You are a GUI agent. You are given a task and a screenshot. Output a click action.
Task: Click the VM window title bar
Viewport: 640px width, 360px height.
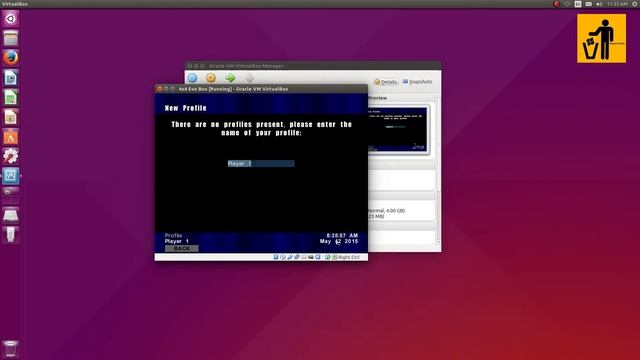[261, 89]
